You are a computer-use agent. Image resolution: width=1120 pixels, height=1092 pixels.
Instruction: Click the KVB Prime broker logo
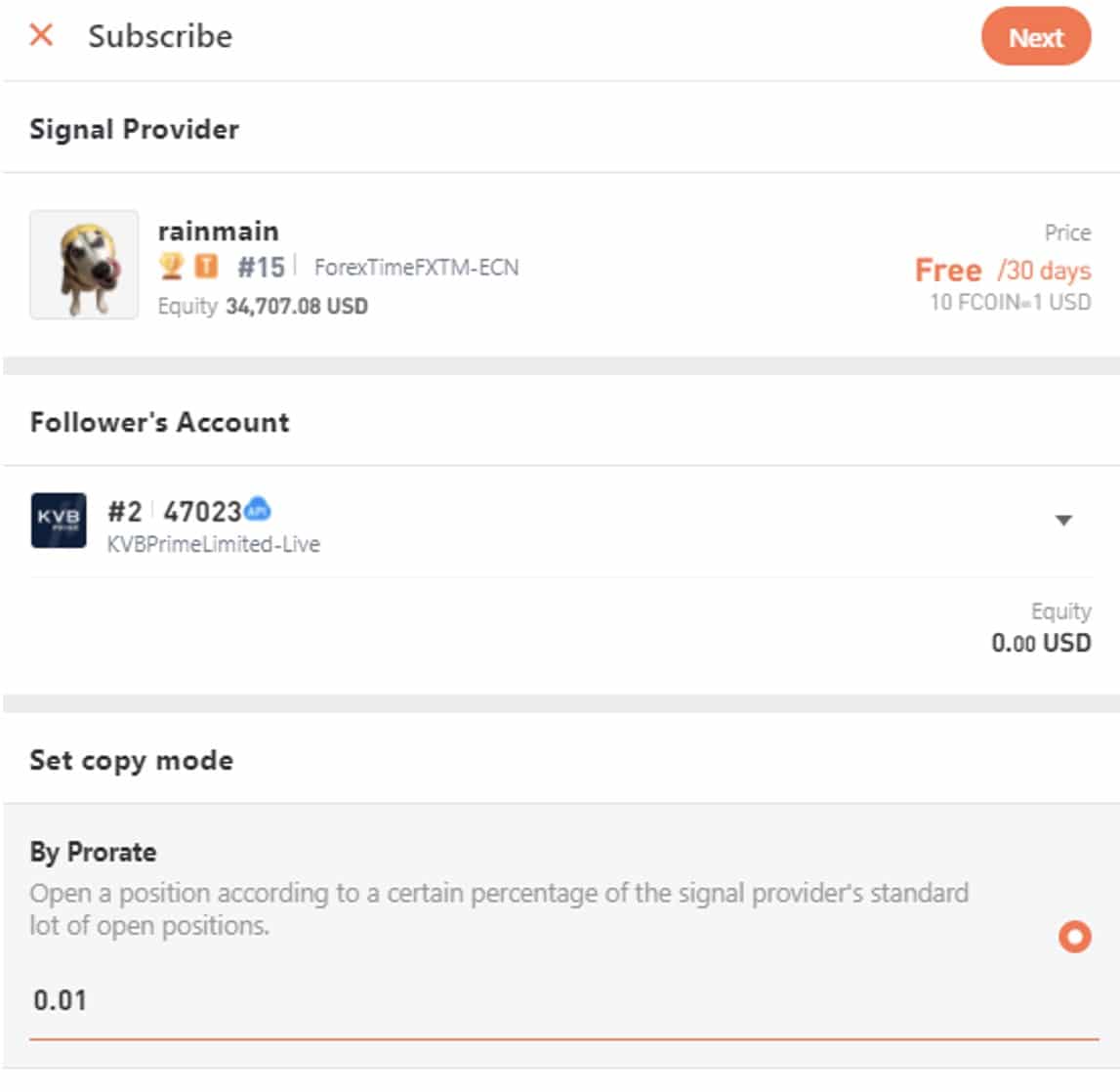point(59,521)
